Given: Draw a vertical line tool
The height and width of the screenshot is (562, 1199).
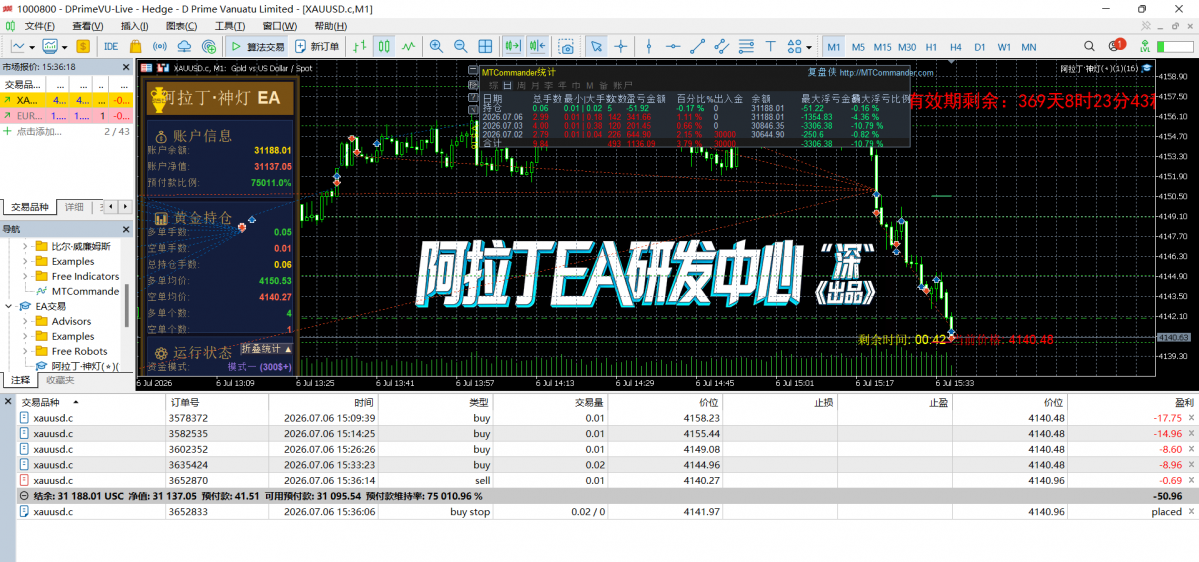Looking at the screenshot, I should tap(649, 46).
